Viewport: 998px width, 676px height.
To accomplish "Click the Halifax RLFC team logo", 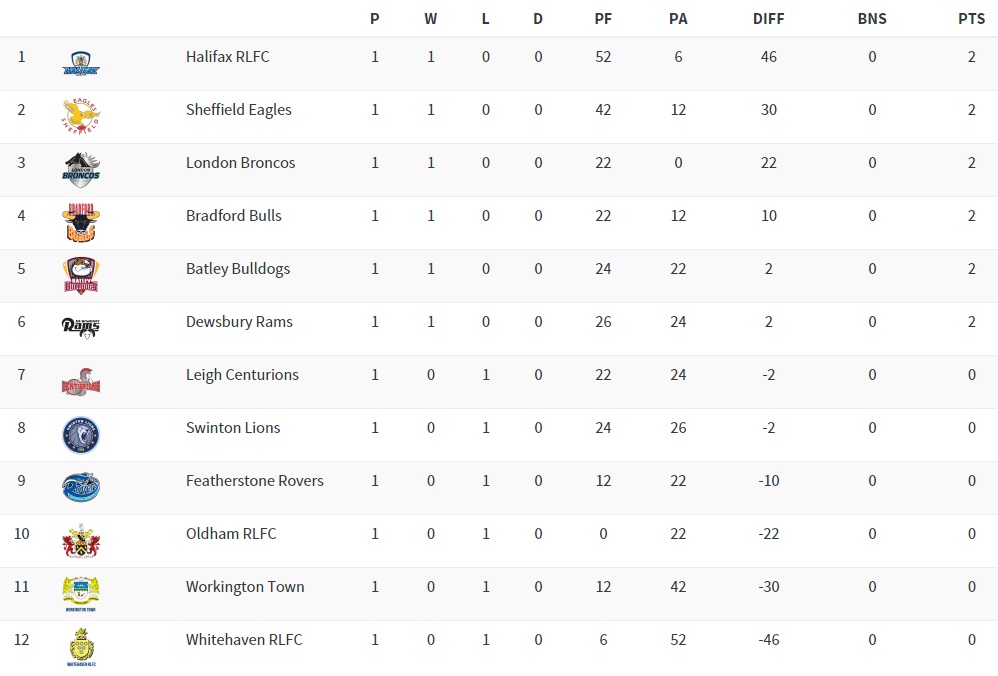I will [81, 65].
